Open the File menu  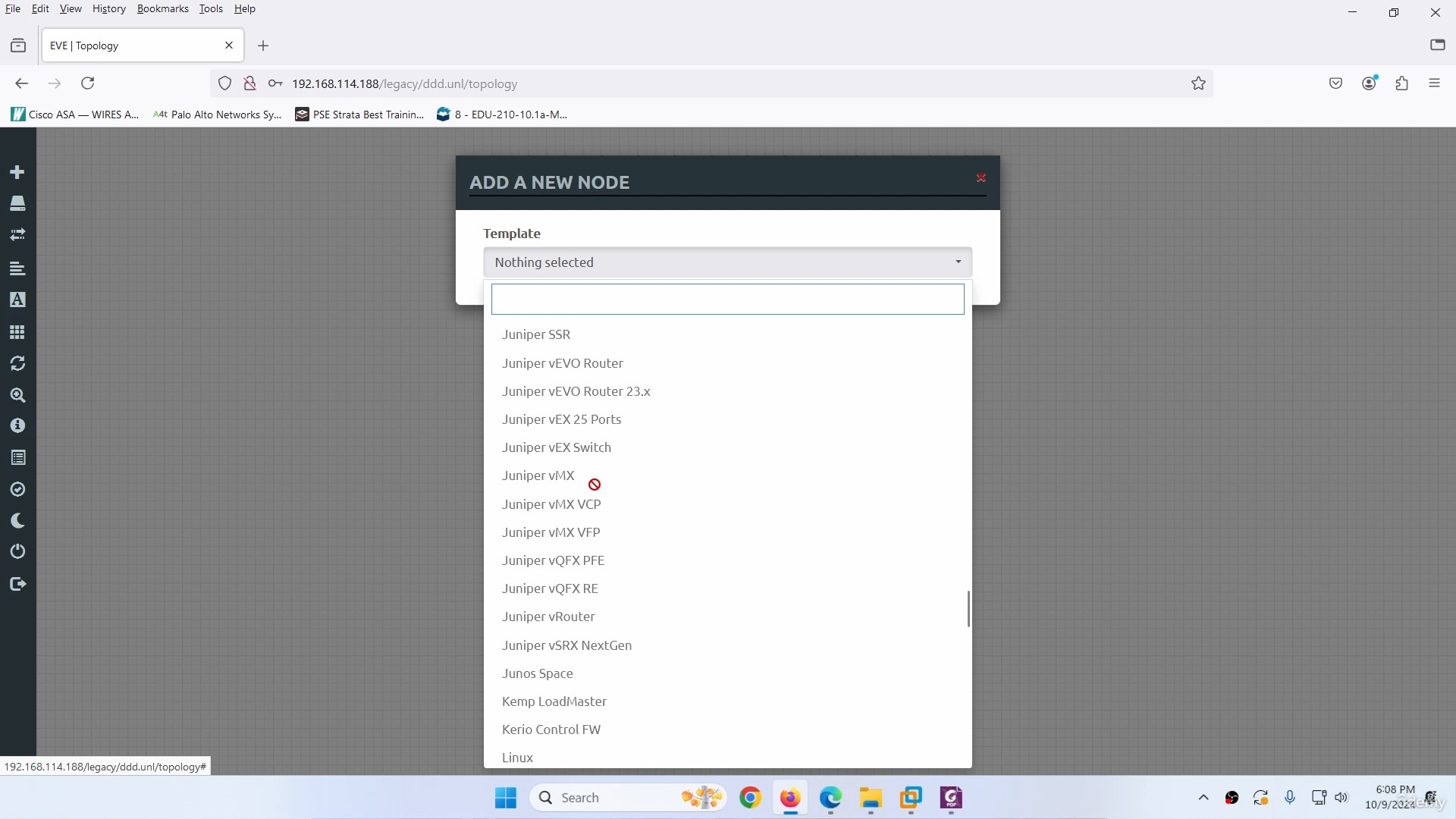[13, 8]
